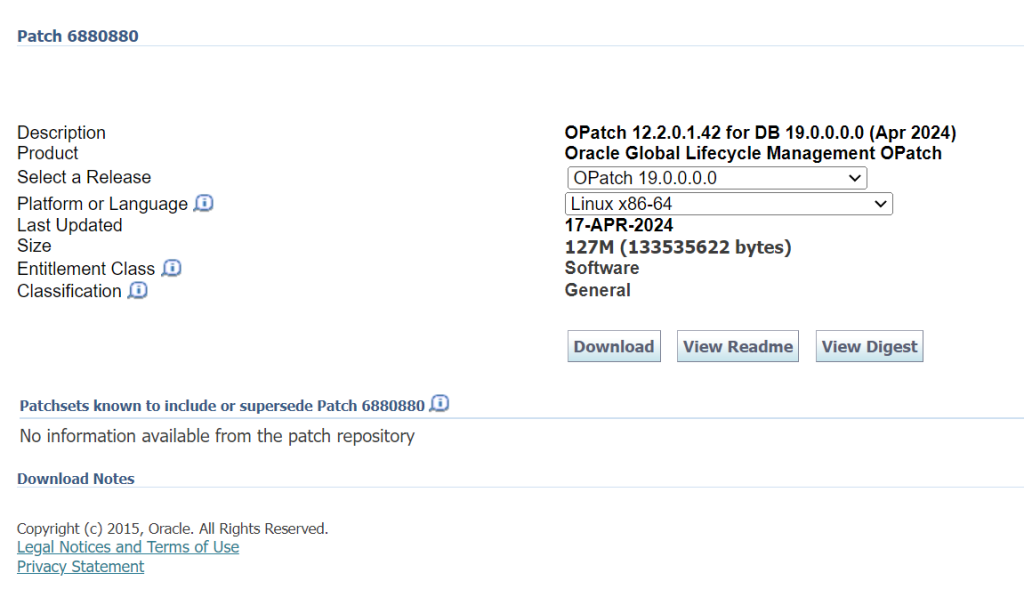Click the Patch 6880880 page heading

pos(78,36)
